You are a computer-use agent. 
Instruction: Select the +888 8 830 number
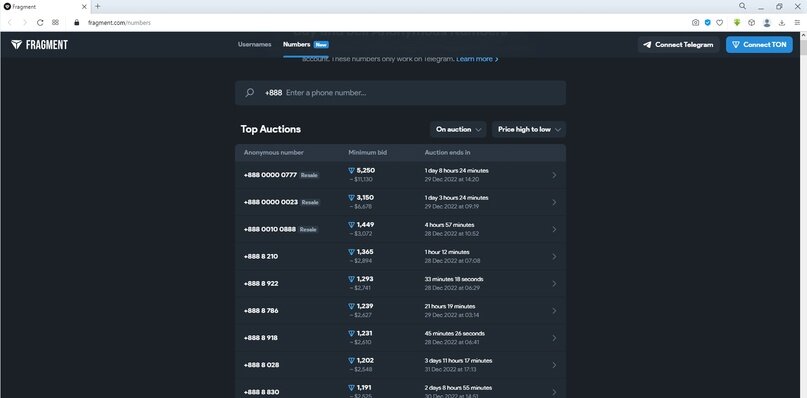pos(261,392)
